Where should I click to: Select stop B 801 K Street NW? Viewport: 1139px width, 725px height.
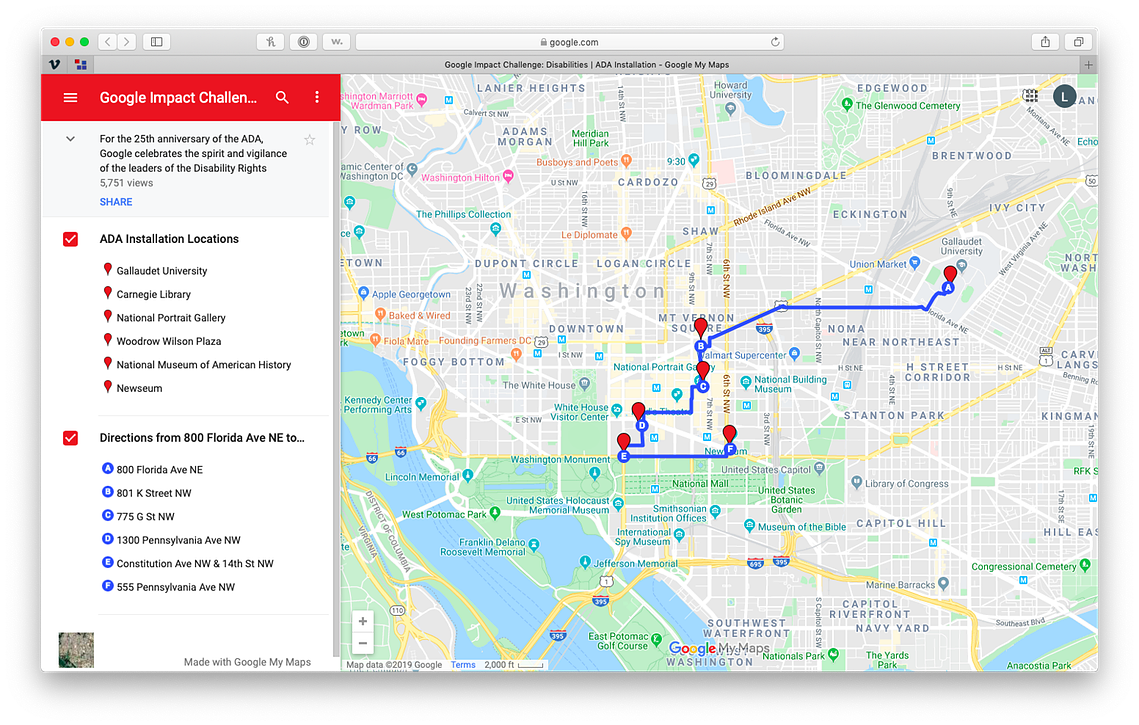tap(153, 493)
